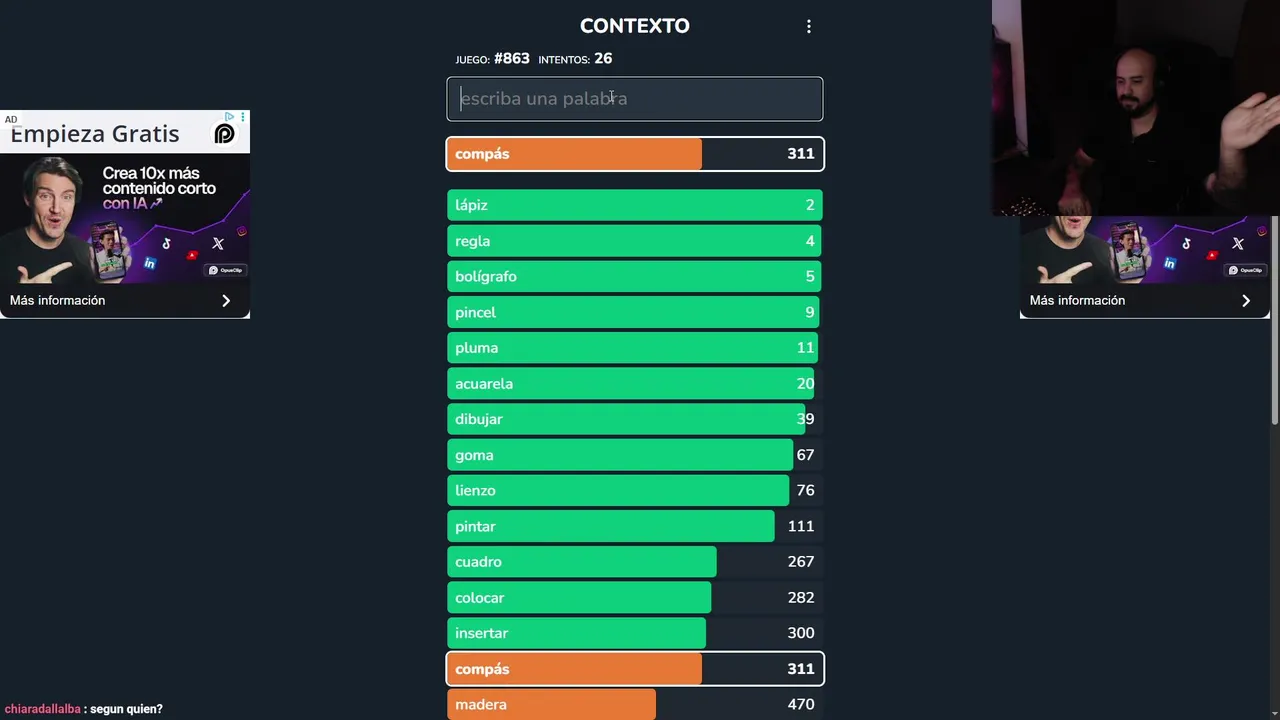Click the LinkedIn icon in left ad

[150, 263]
